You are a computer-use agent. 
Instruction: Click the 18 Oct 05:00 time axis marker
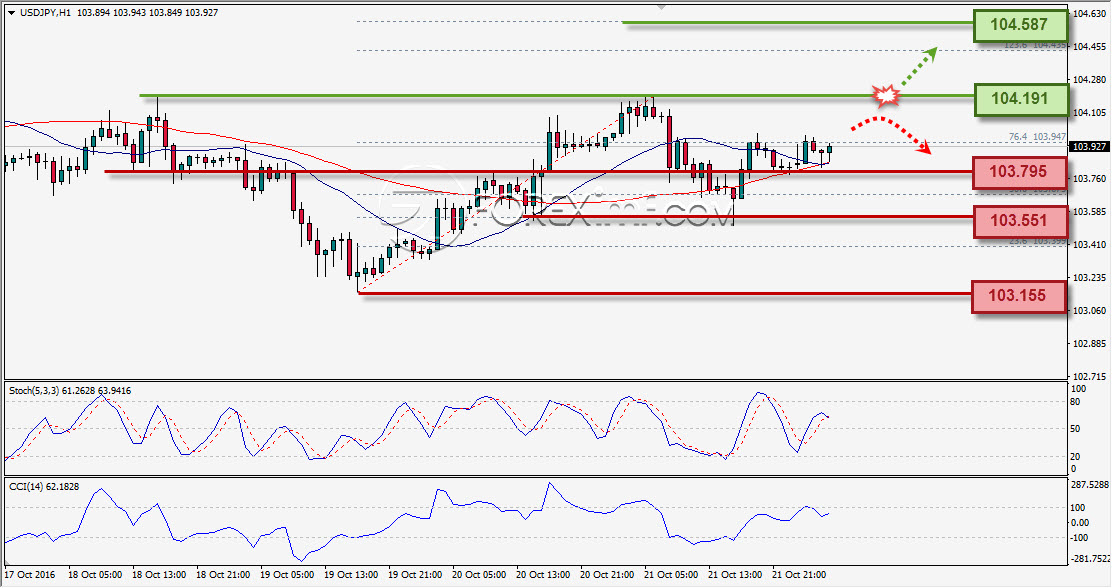point(95,575)
